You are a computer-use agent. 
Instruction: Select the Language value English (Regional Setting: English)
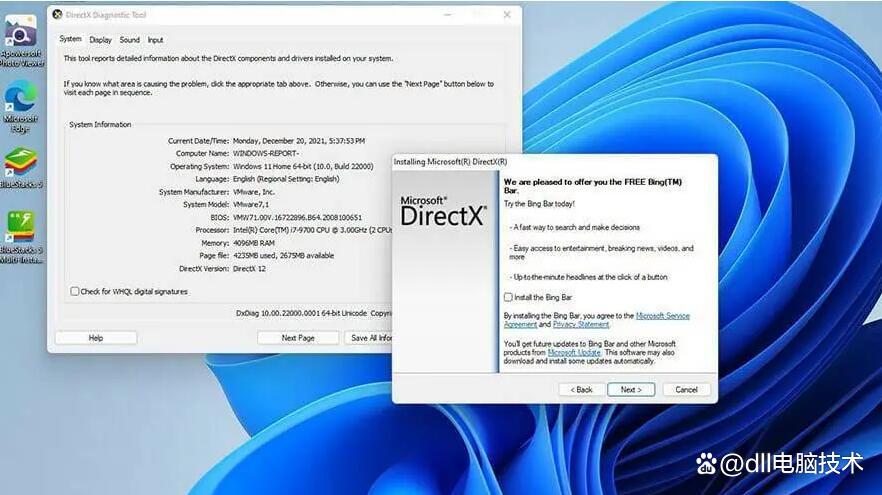point(286,179)
